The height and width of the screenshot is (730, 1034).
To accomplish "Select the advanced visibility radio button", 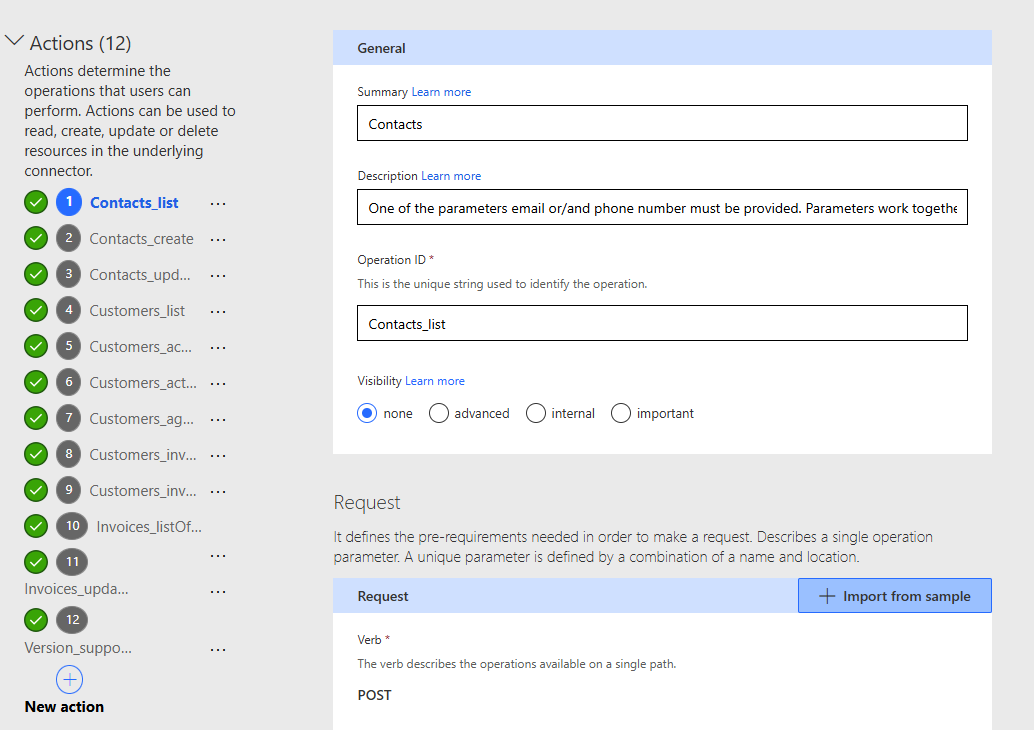I will (x=438, y=413).
